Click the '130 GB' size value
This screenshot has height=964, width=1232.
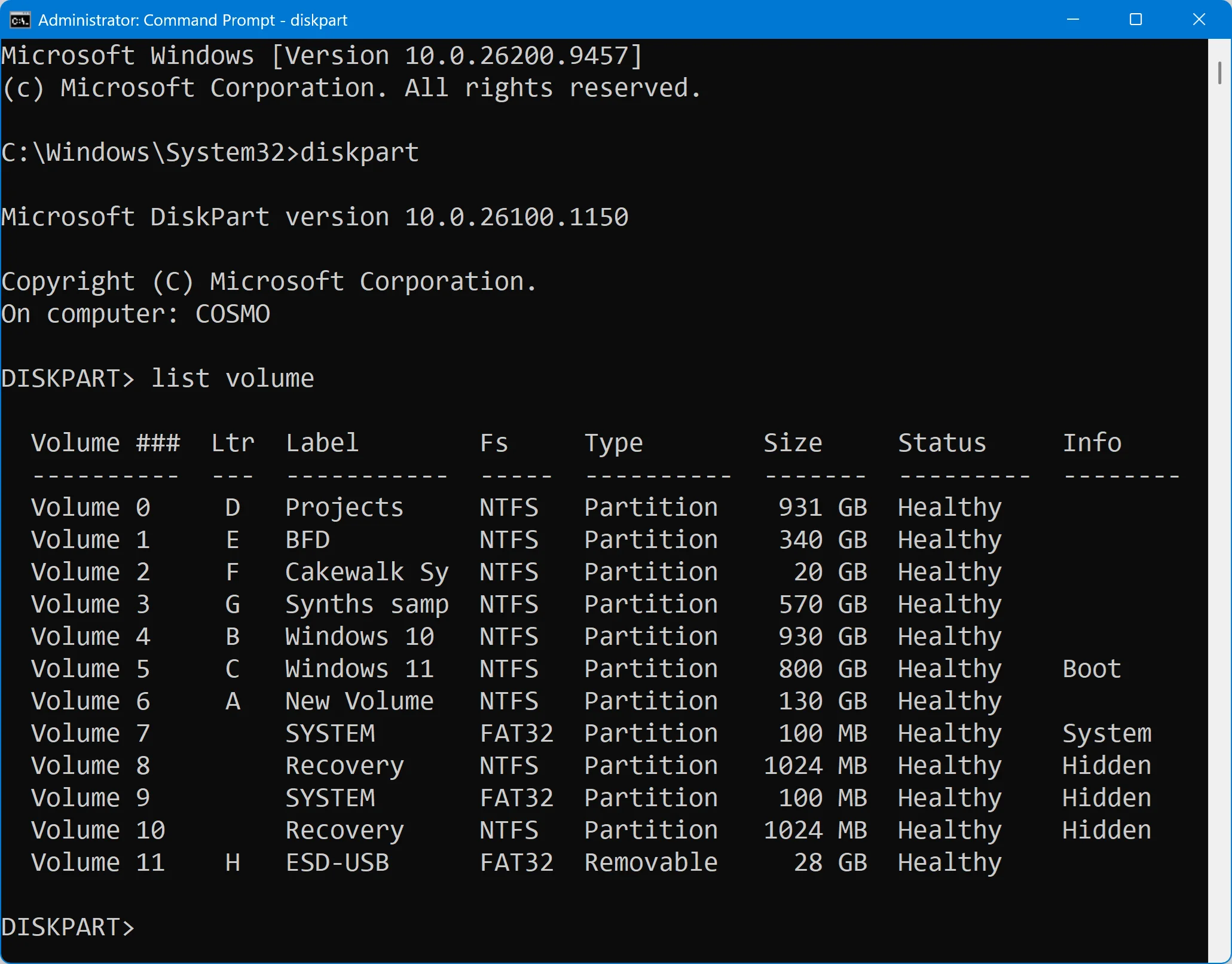(823, 701)
